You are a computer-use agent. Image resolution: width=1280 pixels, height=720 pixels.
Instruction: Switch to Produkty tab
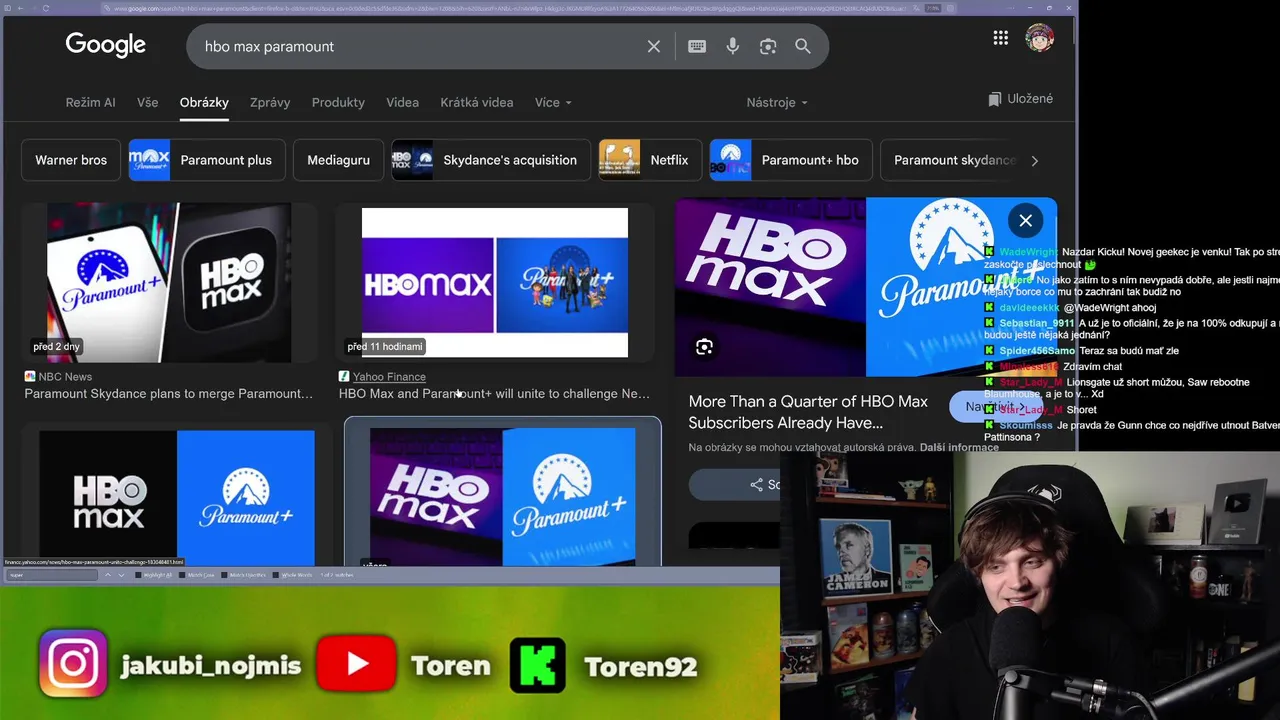point(338,102)
